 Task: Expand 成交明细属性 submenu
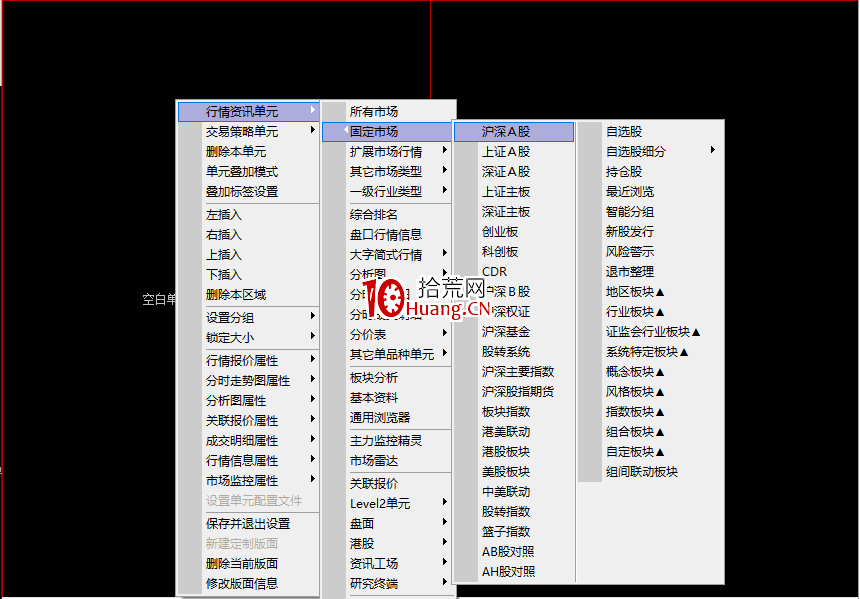(248, 440)
